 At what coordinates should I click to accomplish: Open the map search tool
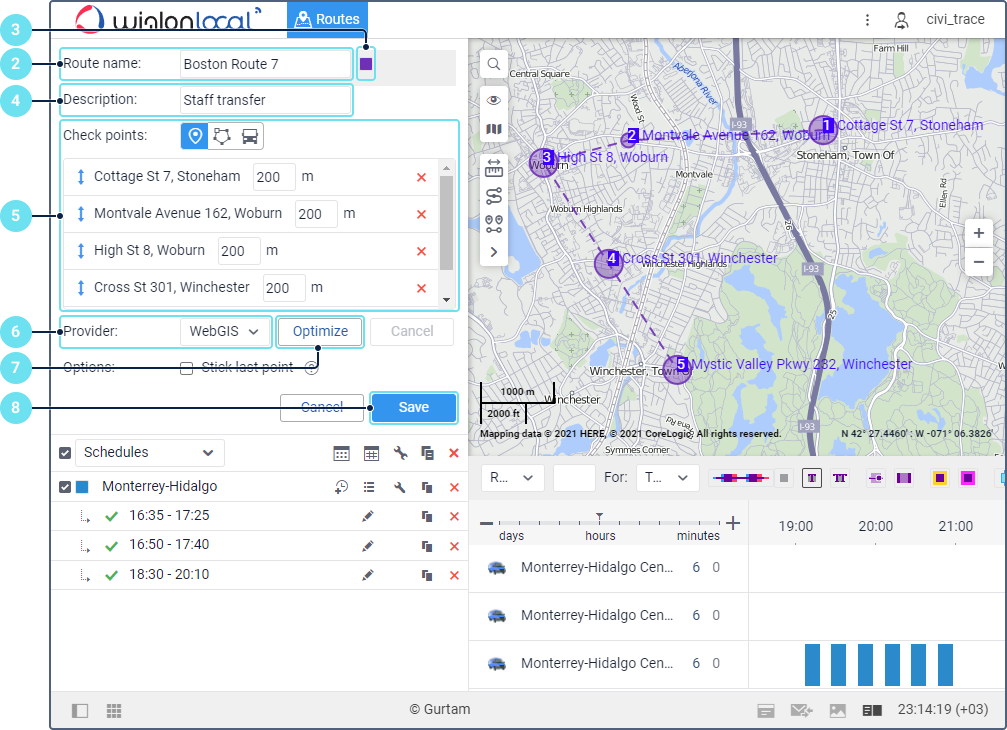pos(493,64)
